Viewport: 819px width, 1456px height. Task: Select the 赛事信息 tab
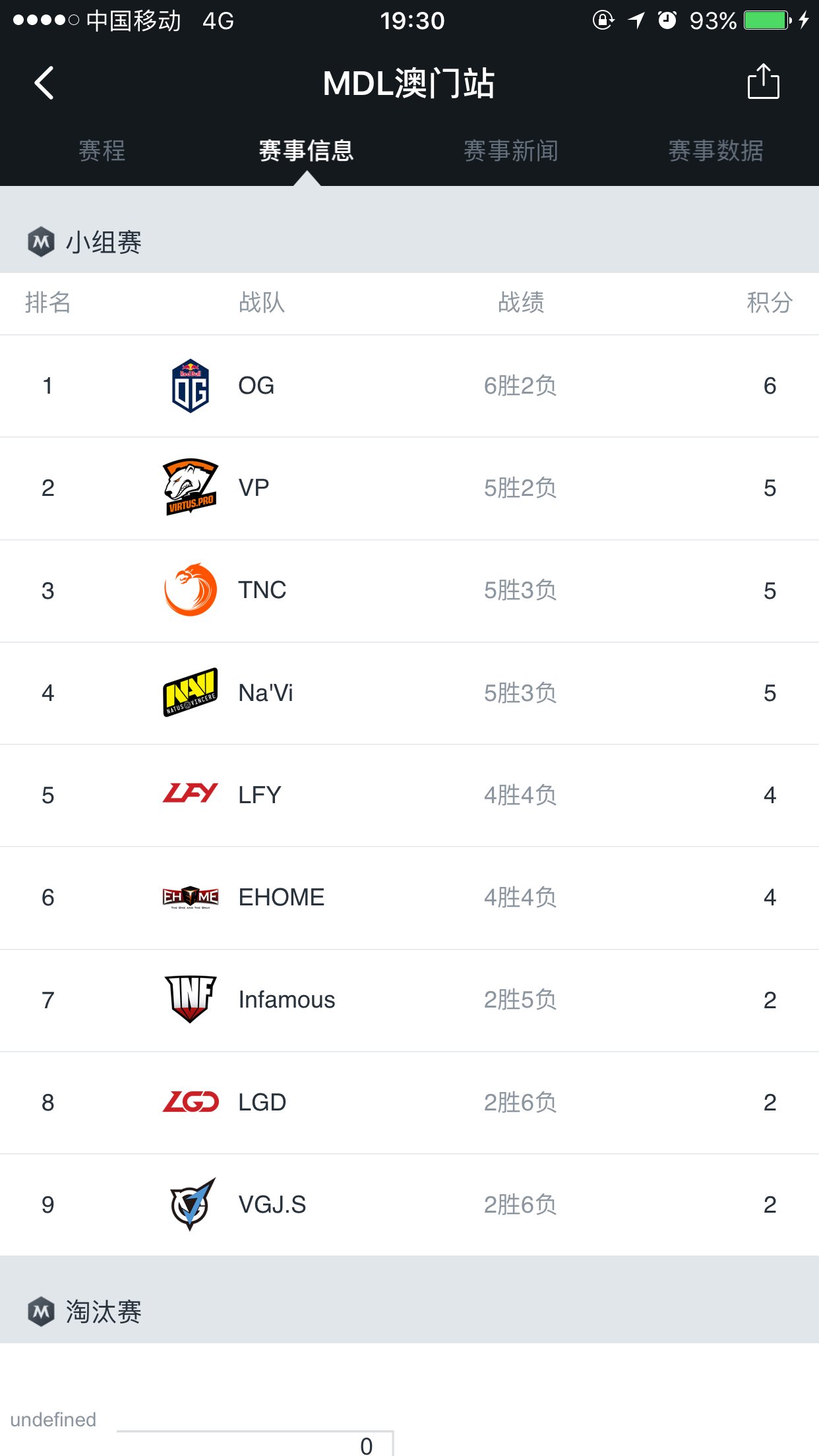(x=307, y=151)
